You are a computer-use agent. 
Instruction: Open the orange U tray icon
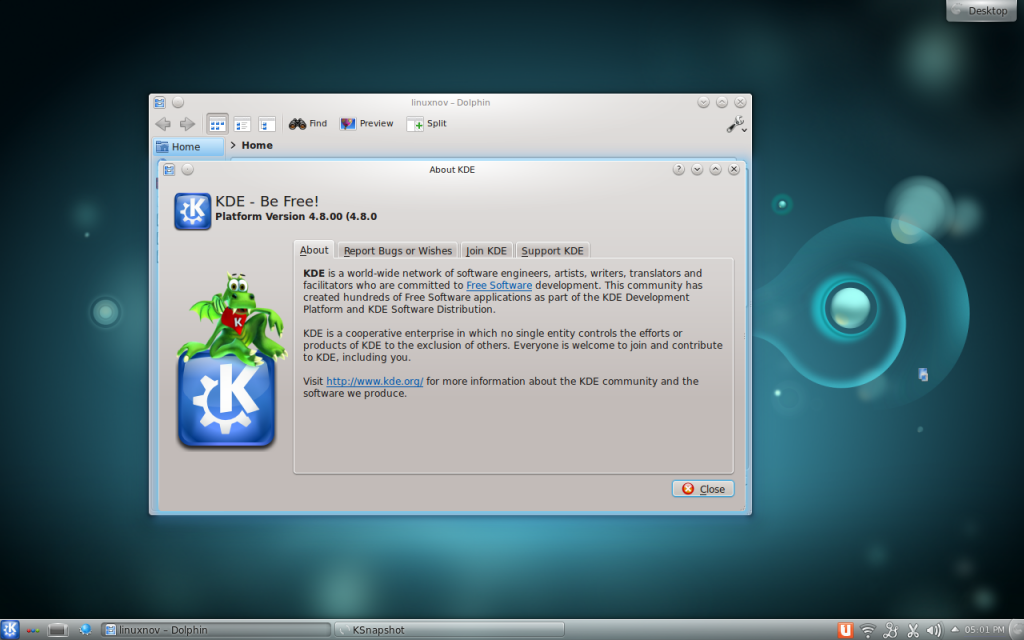pos(845,630)
